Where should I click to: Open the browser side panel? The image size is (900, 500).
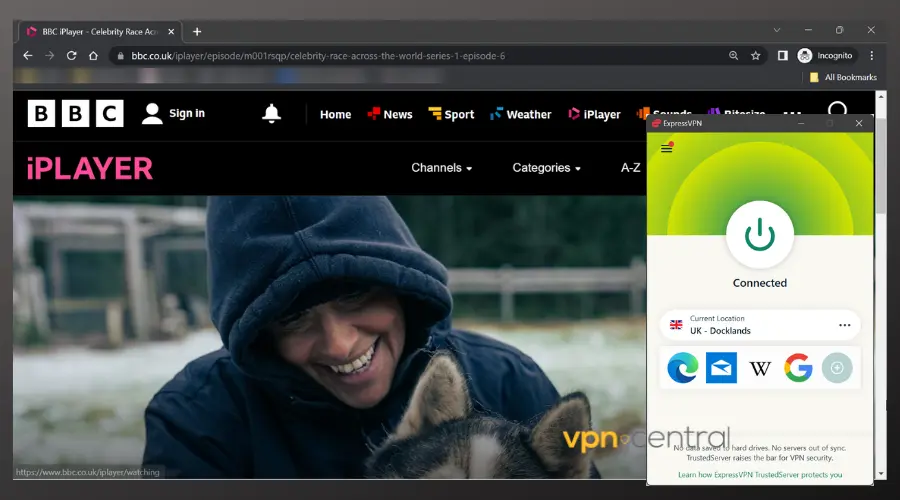(x=782, y=56)
